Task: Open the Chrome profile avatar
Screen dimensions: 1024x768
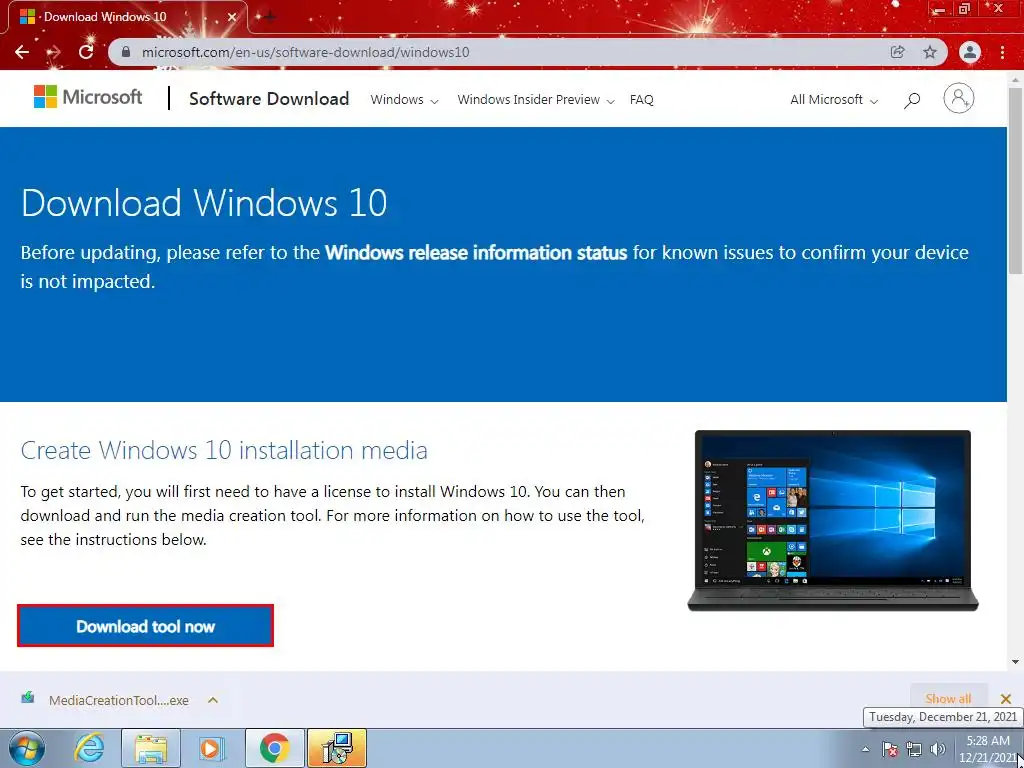Action: tap(970, 52)
